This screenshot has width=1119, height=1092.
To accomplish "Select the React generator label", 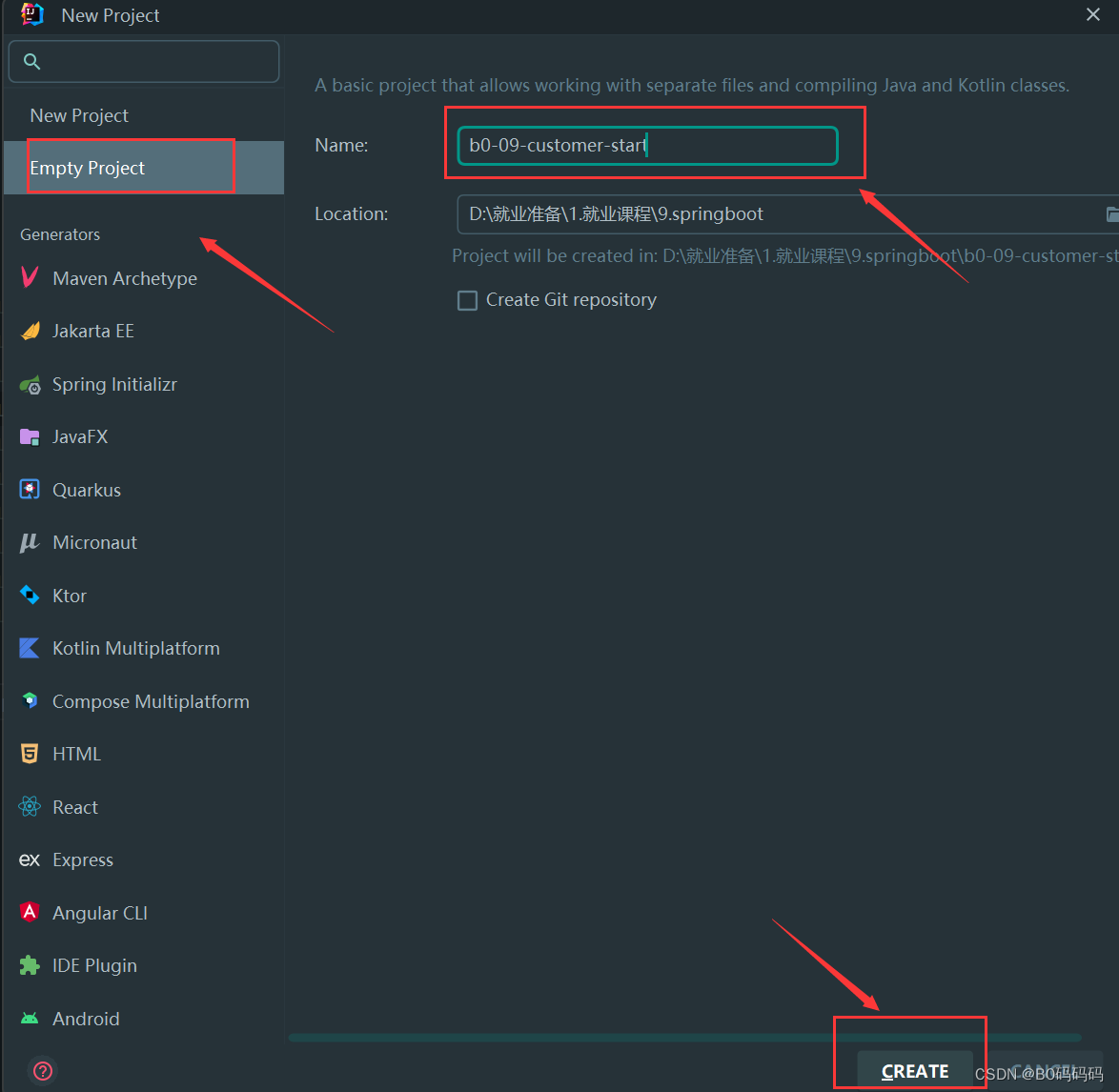I will 75,807.
